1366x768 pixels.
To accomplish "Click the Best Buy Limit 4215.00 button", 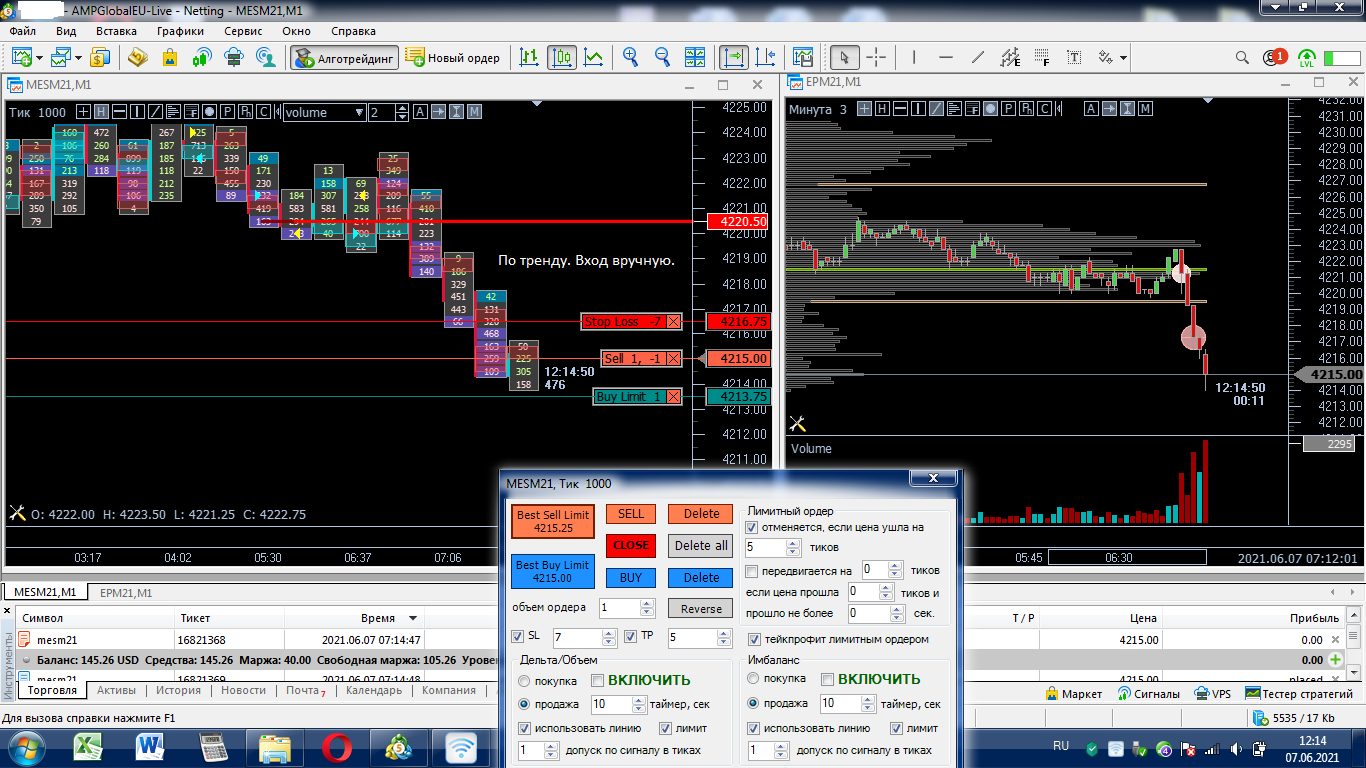I will point(553,572).
